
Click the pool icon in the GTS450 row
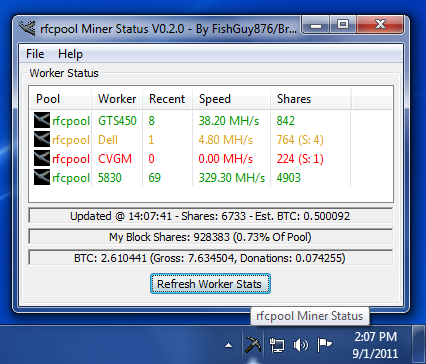[42, 120]
